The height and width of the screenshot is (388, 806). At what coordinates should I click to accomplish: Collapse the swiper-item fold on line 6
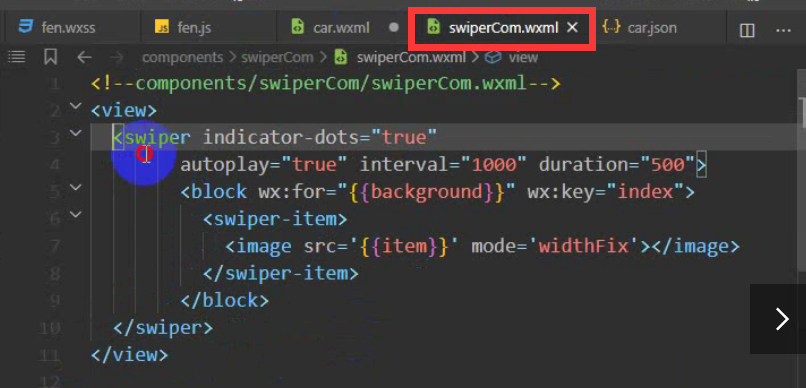click(x=76, y=214)
